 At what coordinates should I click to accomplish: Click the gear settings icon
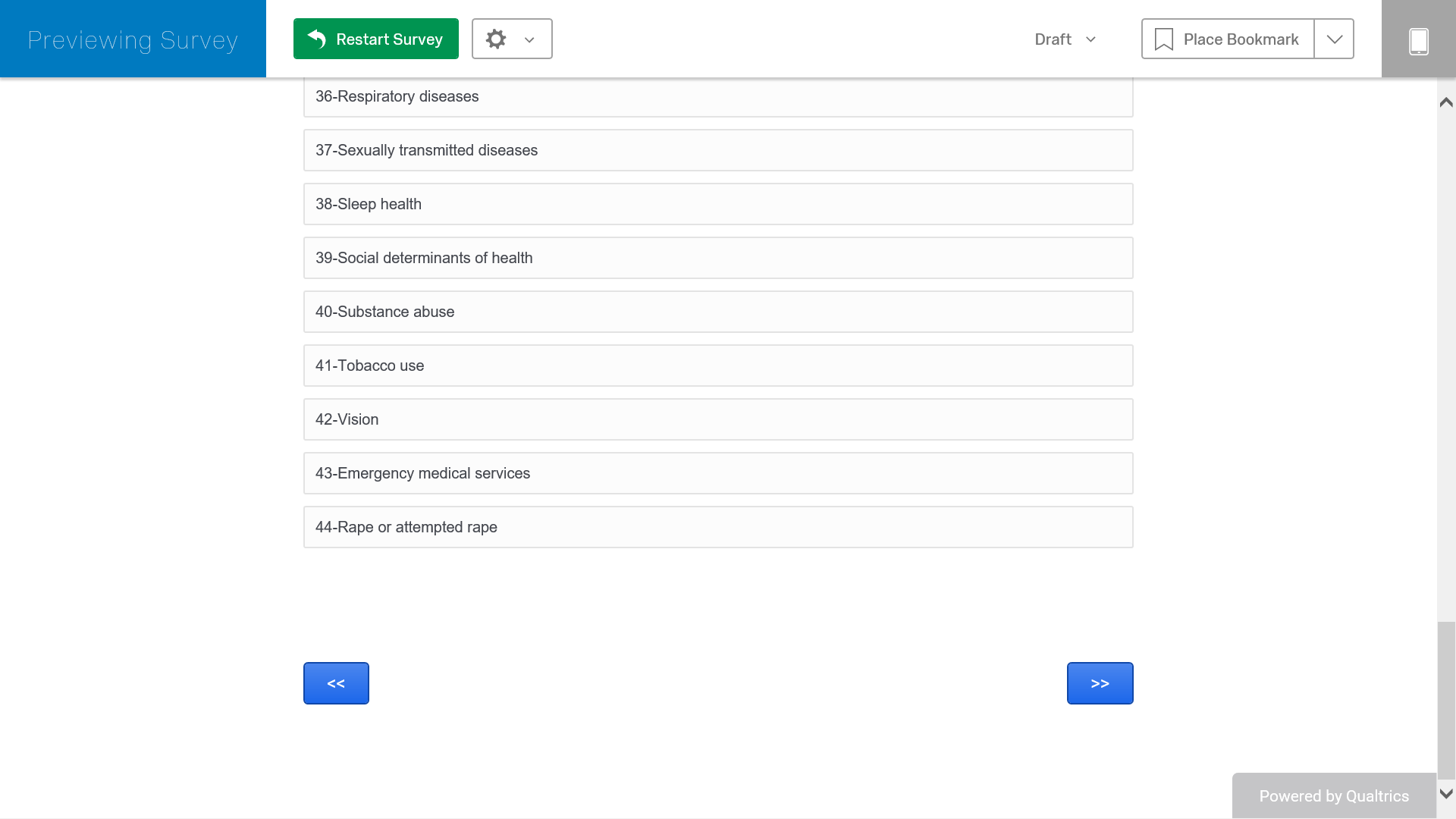pyautogui.click(x=496, y=39)
